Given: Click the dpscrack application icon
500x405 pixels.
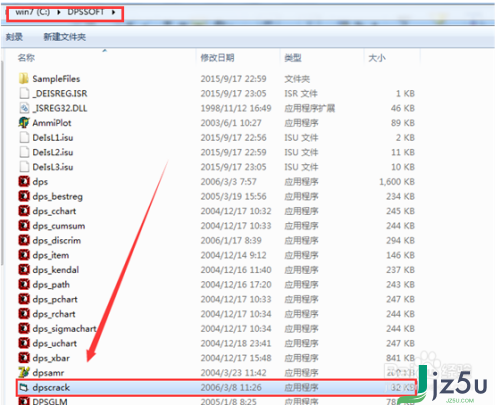Looking at the screenshot, I should 24,387.
